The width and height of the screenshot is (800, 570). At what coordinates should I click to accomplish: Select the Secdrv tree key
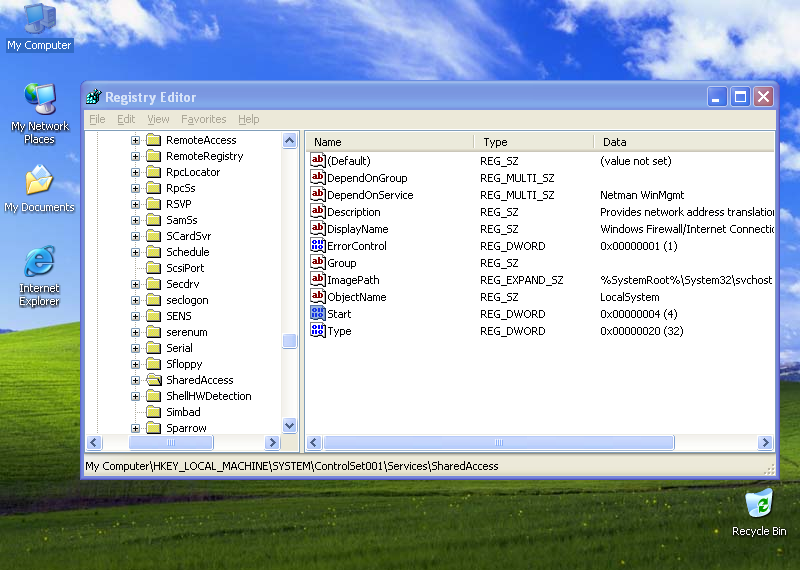183,284
